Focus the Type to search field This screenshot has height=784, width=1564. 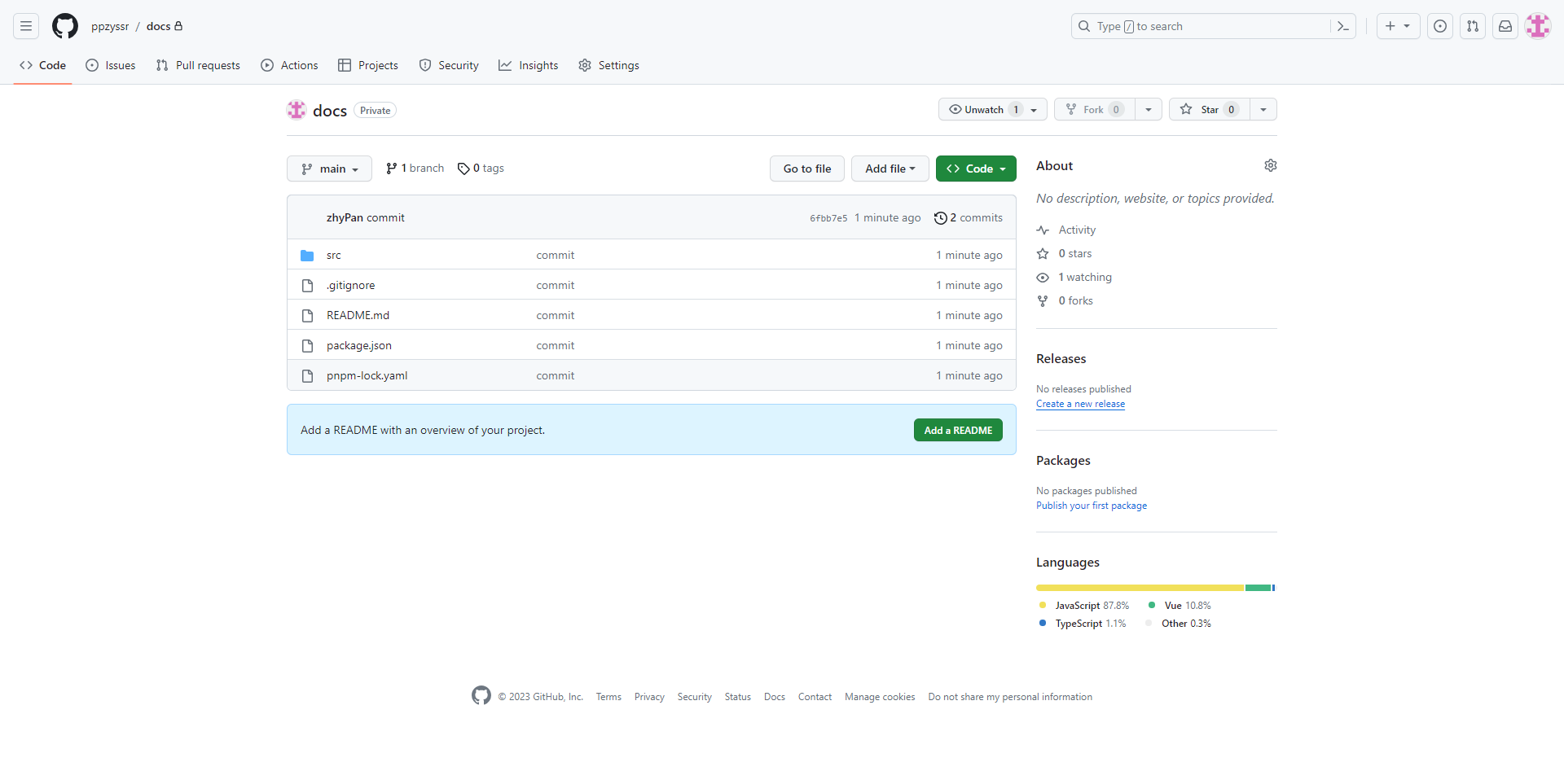(1206, 26)
